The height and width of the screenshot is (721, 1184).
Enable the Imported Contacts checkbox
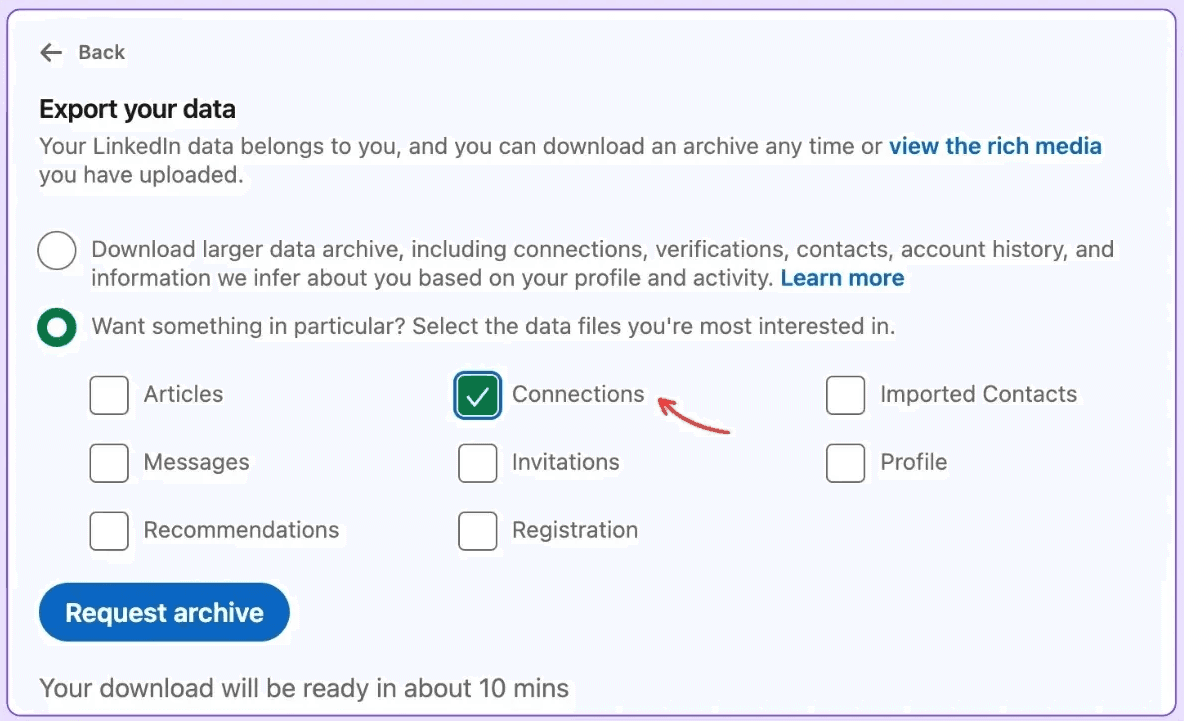[x=845, y=395]
